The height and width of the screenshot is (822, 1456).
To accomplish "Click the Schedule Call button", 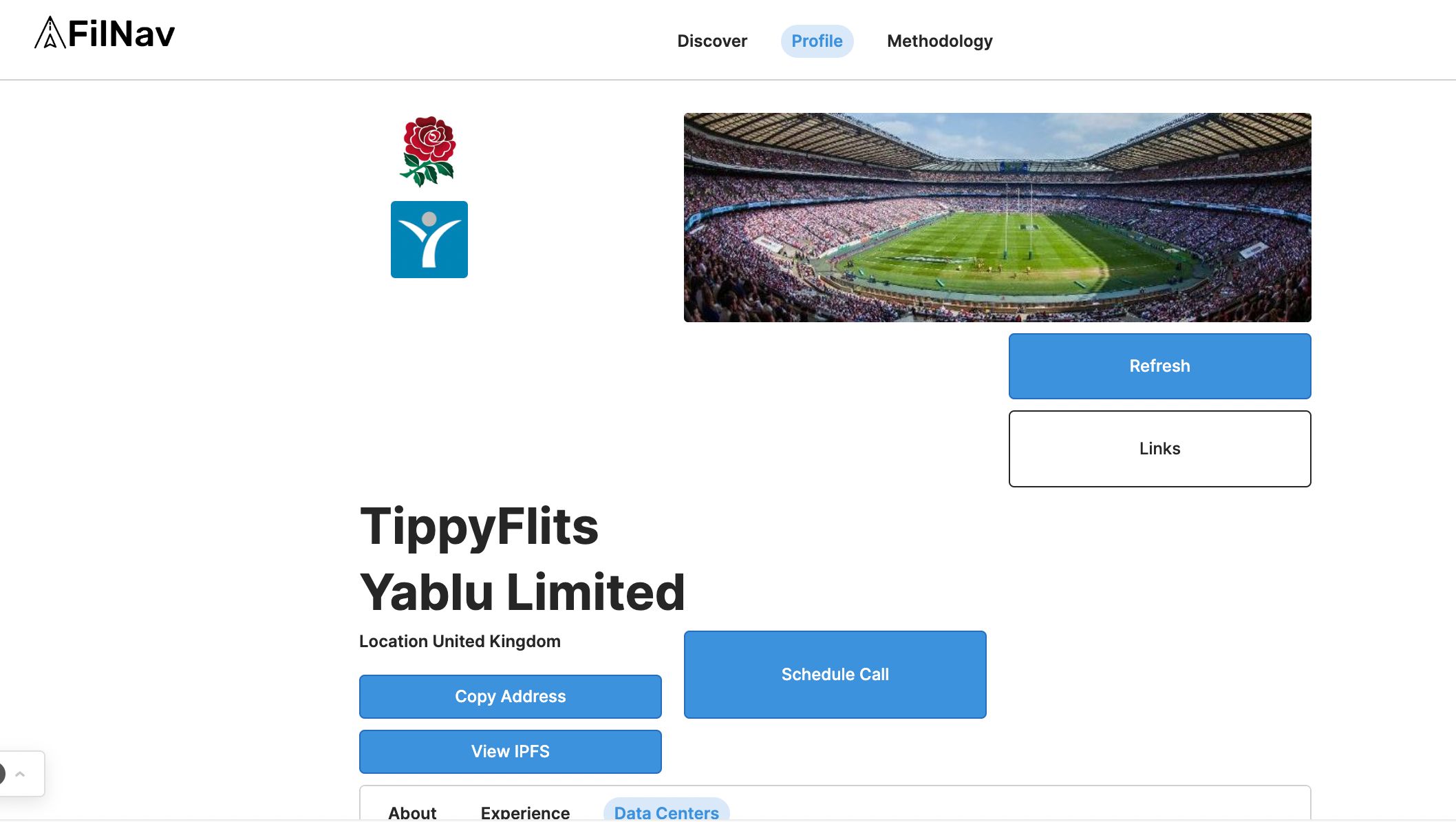I will pos(835,674).
